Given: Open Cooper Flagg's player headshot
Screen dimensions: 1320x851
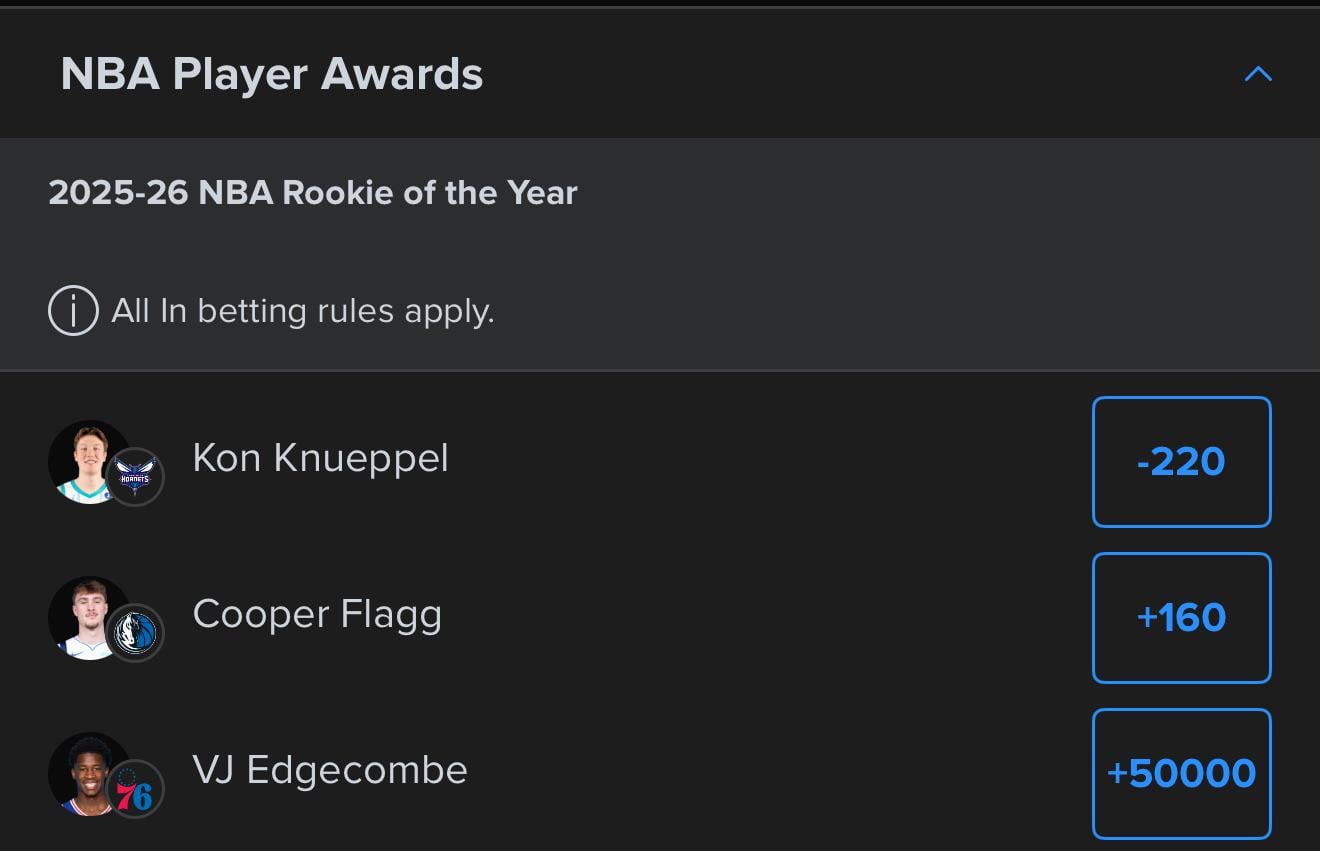Looking at the screenshot, I should [90, 618].
